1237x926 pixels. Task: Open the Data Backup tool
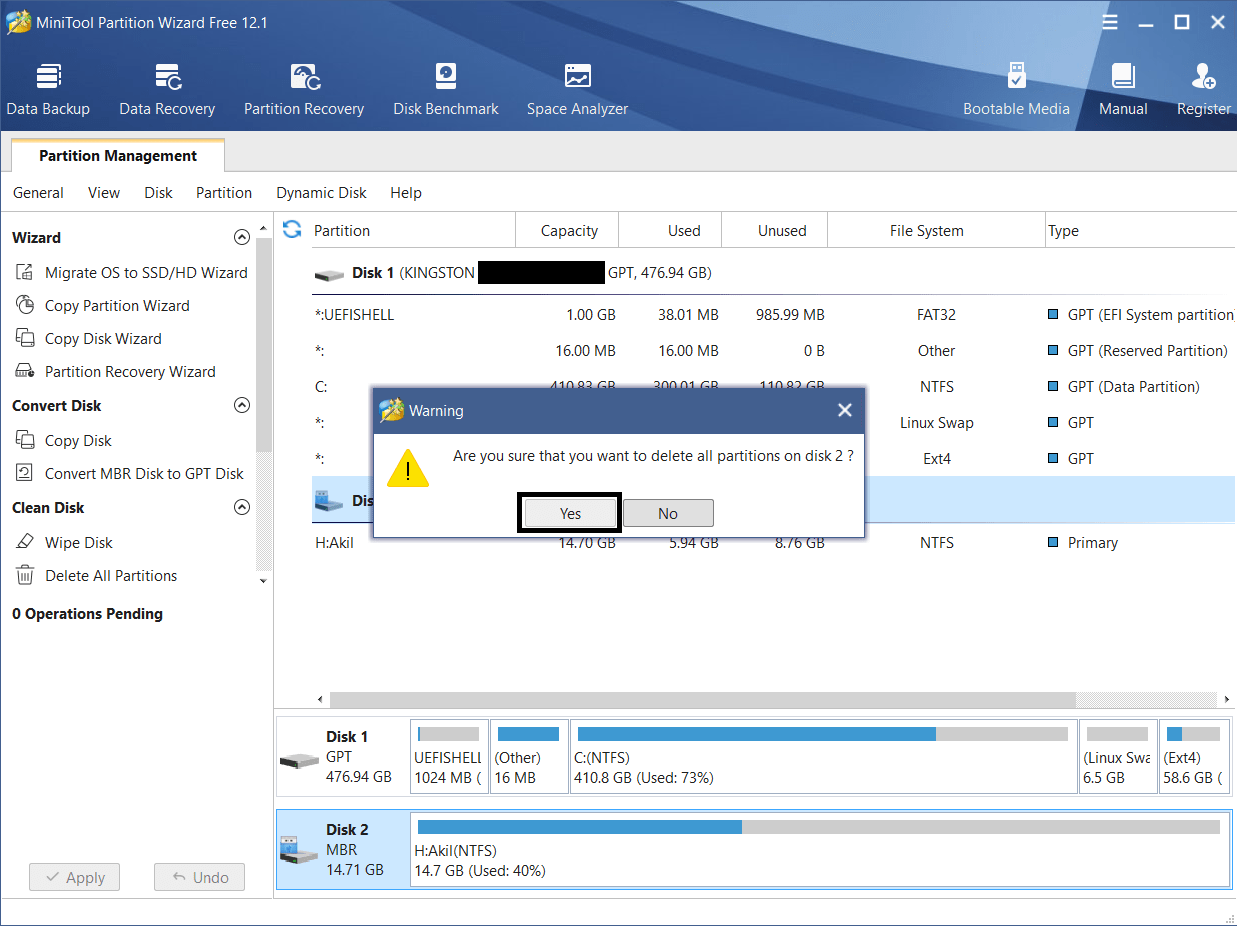click(48, 90)
